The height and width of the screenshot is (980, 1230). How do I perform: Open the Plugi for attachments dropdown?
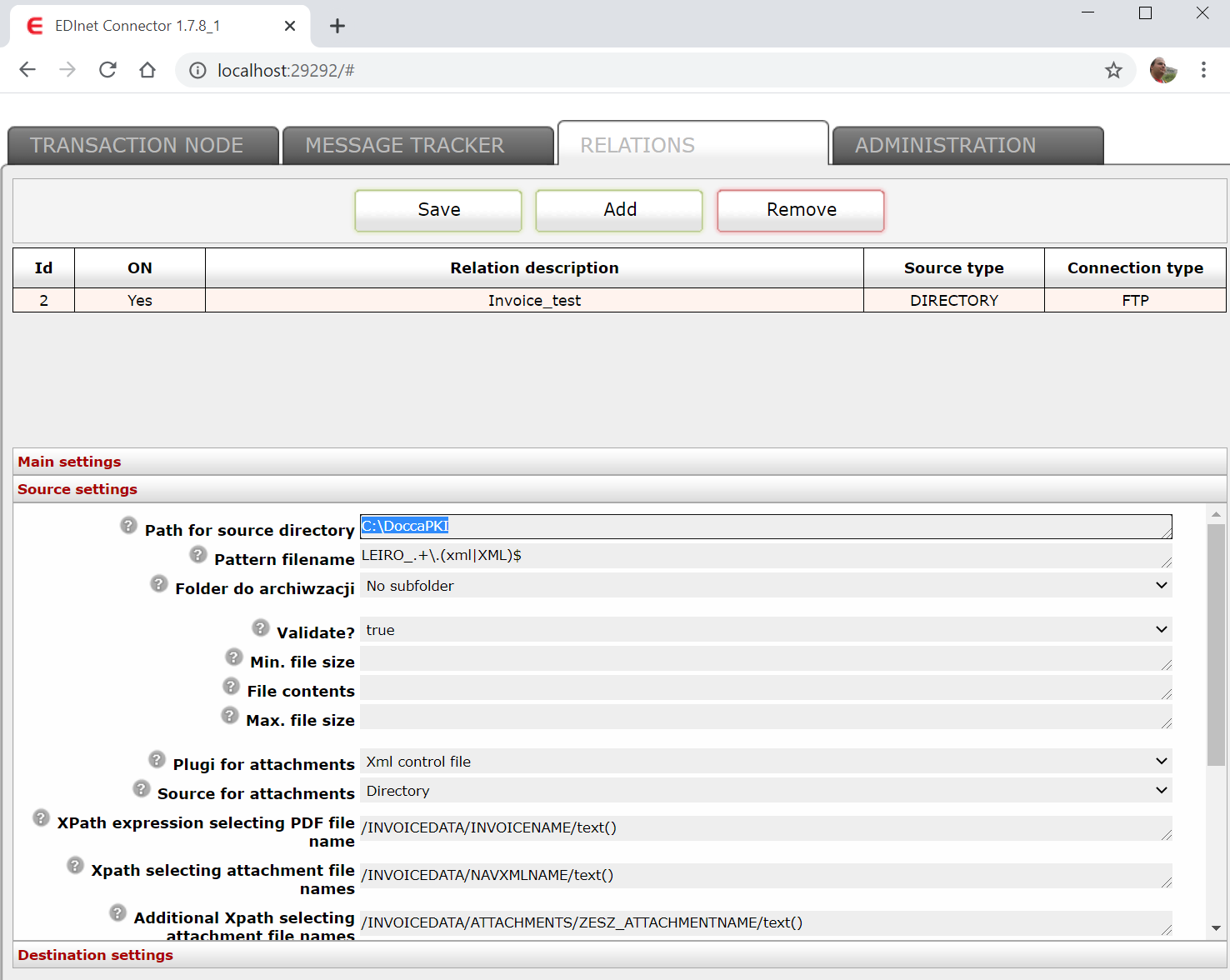[x=766, y=762]
